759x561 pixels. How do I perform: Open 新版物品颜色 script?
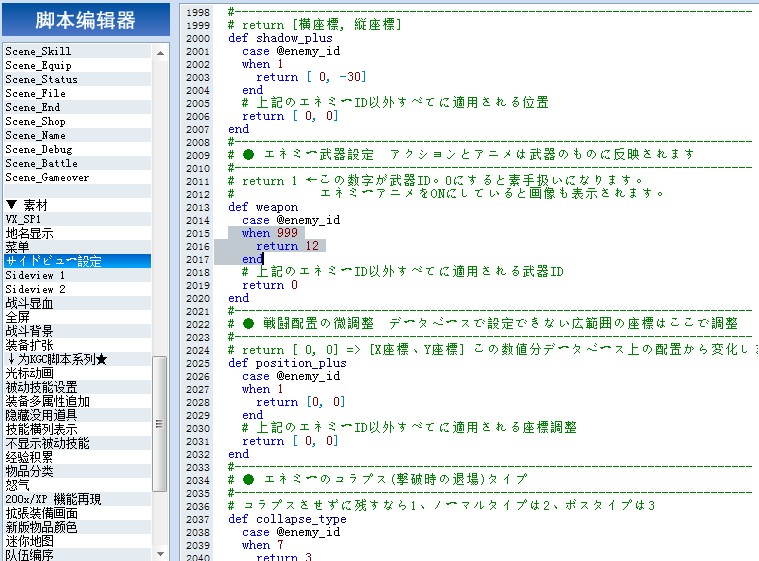[78, 528]
